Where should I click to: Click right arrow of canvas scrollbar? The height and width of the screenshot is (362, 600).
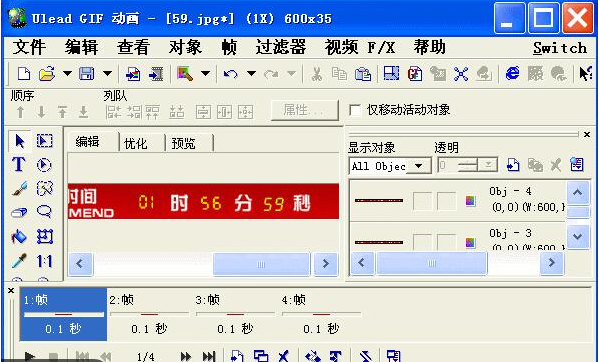pos(326,264)
